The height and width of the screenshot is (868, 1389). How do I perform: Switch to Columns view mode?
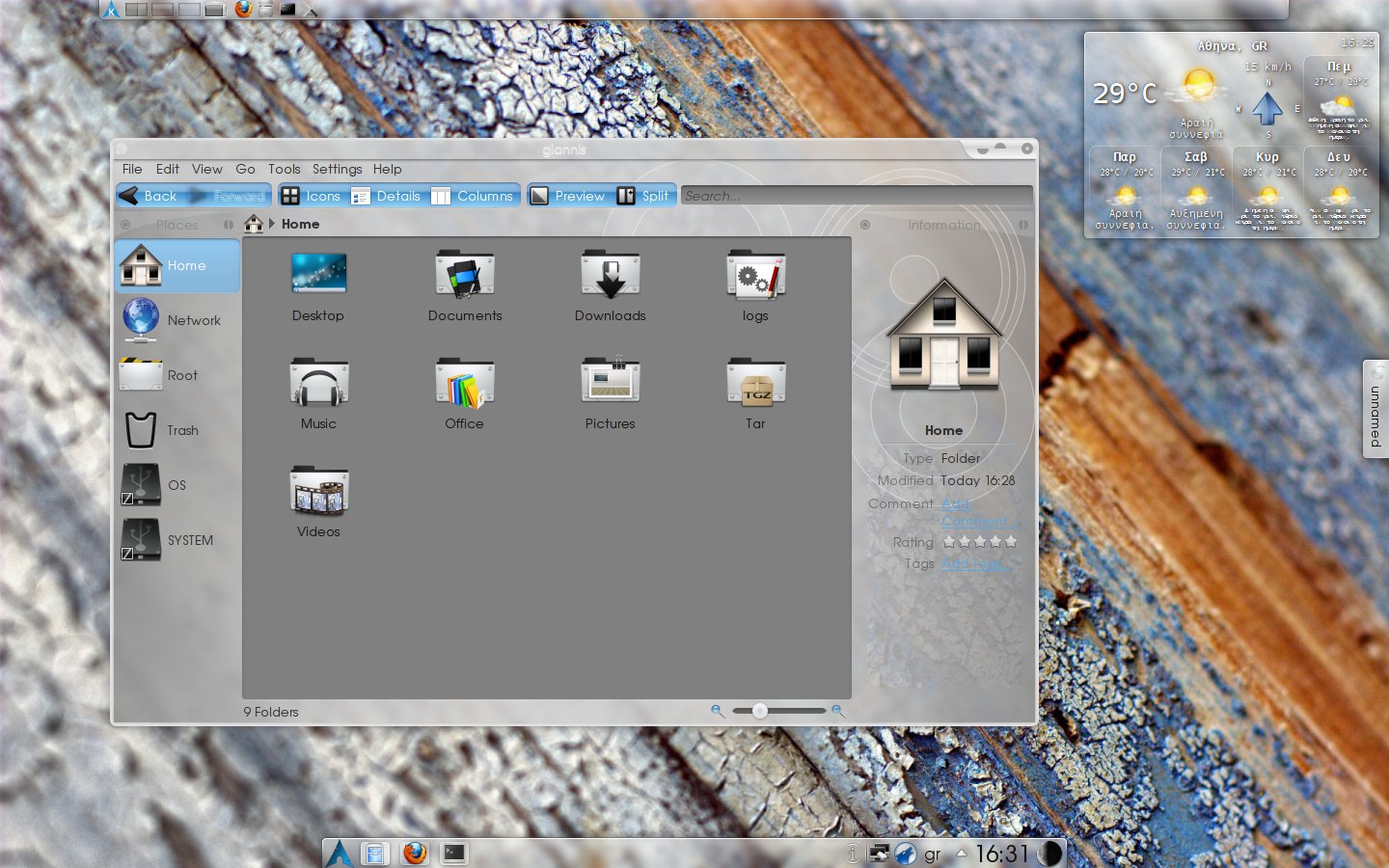[473, 196]
